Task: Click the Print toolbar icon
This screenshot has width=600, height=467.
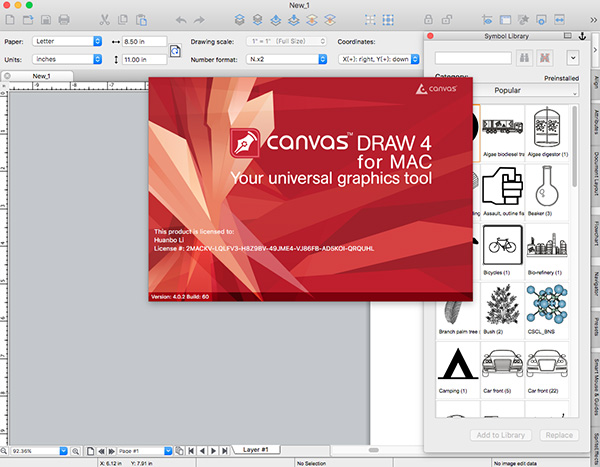Action: [x=64, y=20]
